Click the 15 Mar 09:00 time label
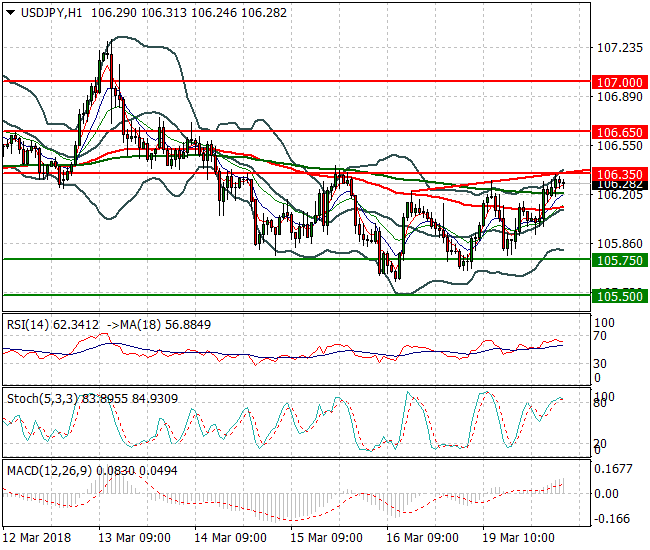Viewport: 650px width, 550px height. tap(326, 538)
